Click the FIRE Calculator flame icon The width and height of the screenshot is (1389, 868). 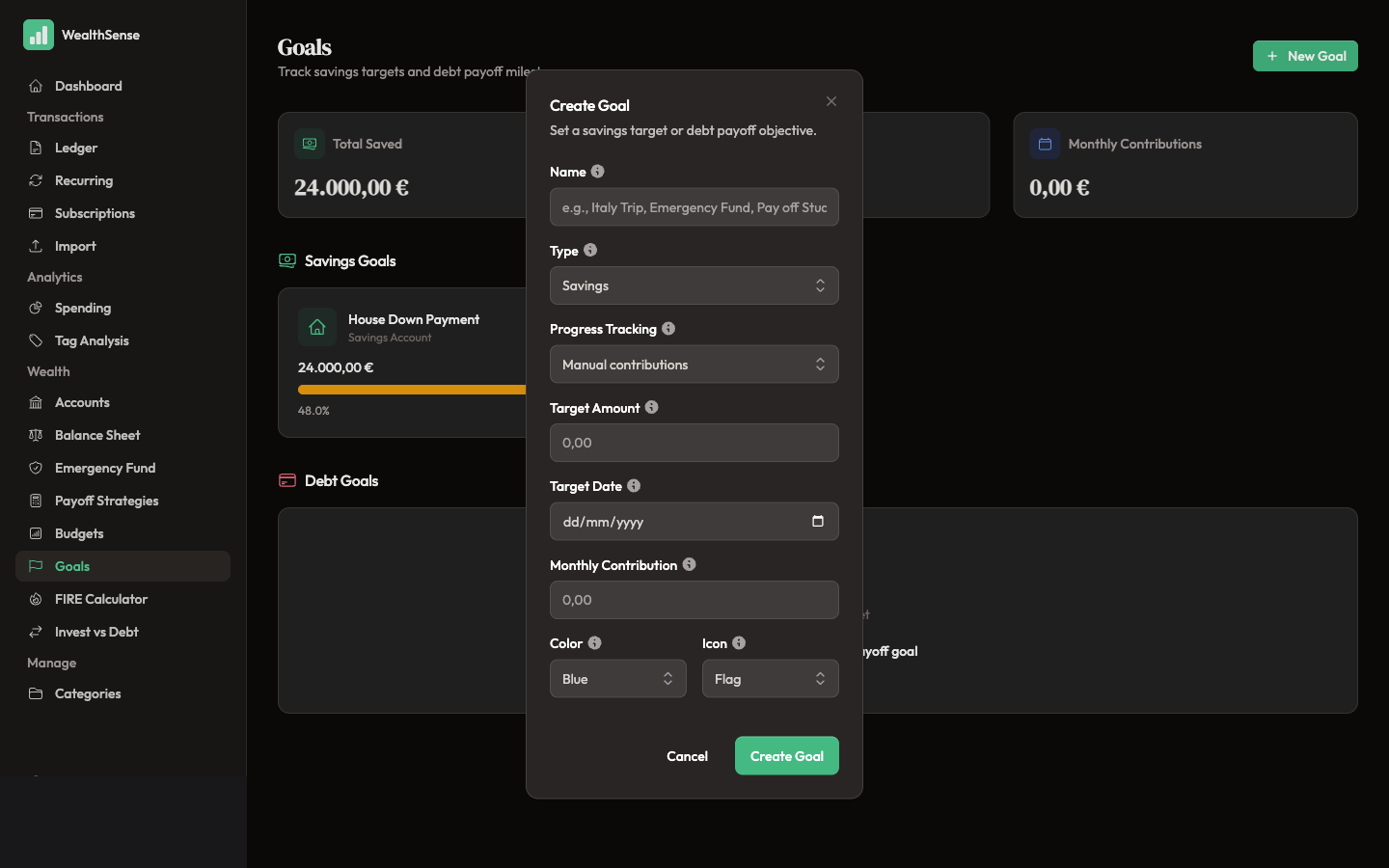(x=36, y=599)
